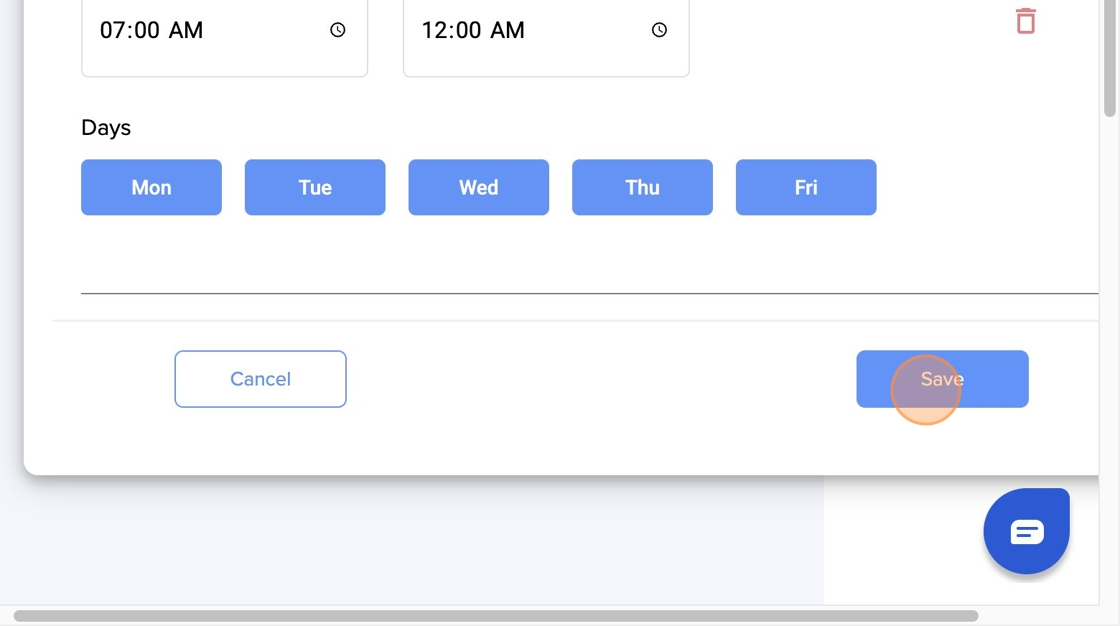Screen dimensions: 1120x626
Task: Click the horizontal scrollbar track beyond the thumb
Action: pos(1037,616)
